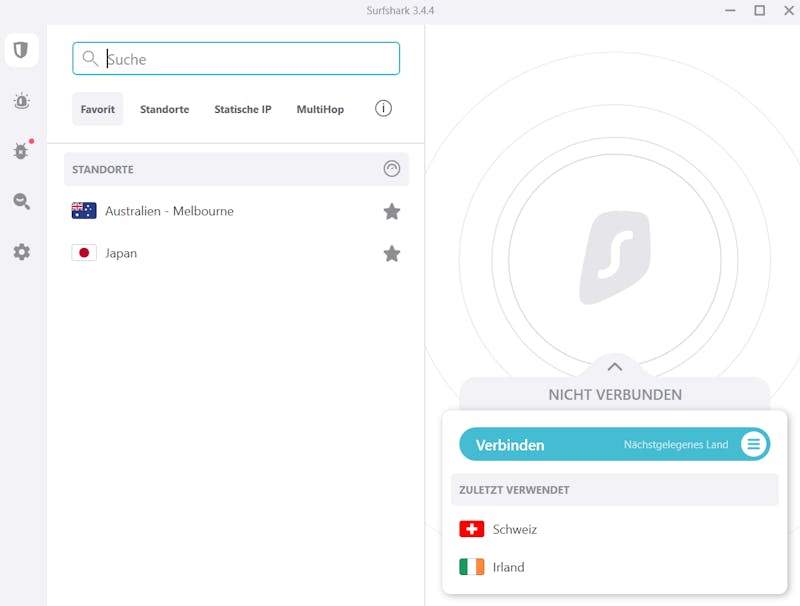Switch to the Standorte tab

164,109
